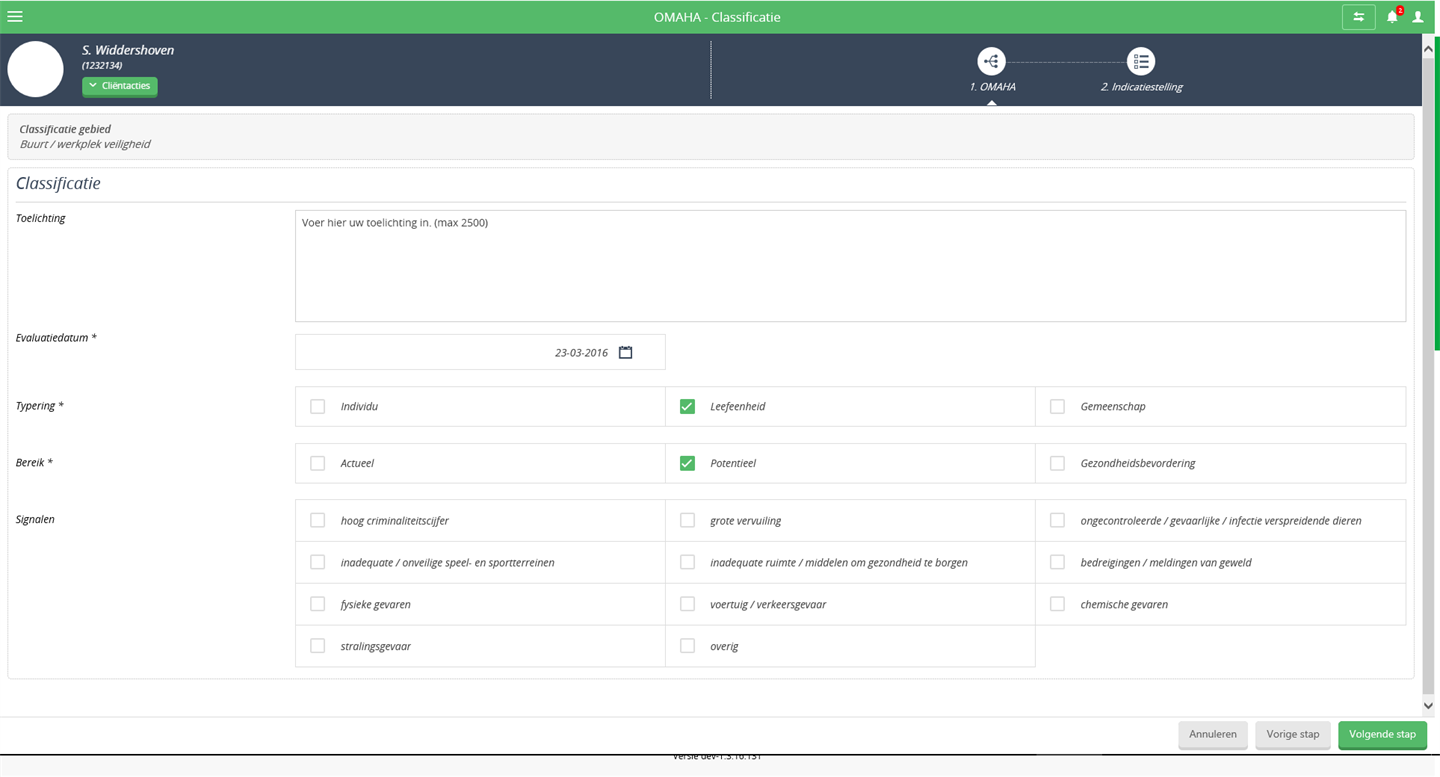This screenshot has width=1440, height=777.
Task: Go to Indicatiestelling step icon
Action: click(x=1141, y=61)
